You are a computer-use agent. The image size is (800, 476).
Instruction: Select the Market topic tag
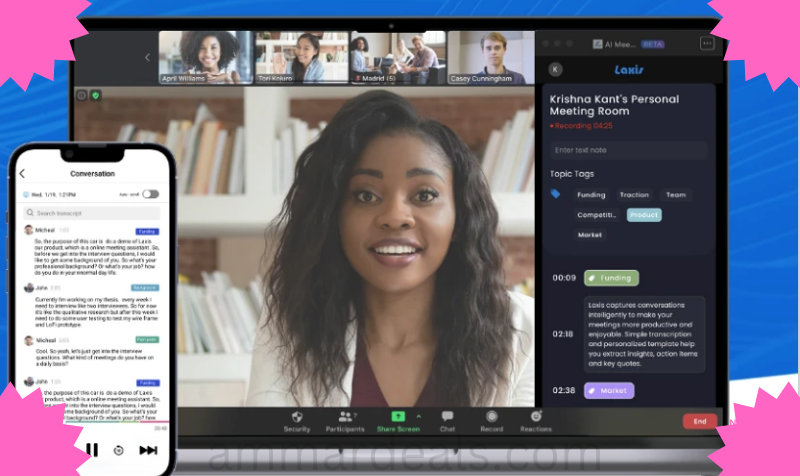[590, 235]
